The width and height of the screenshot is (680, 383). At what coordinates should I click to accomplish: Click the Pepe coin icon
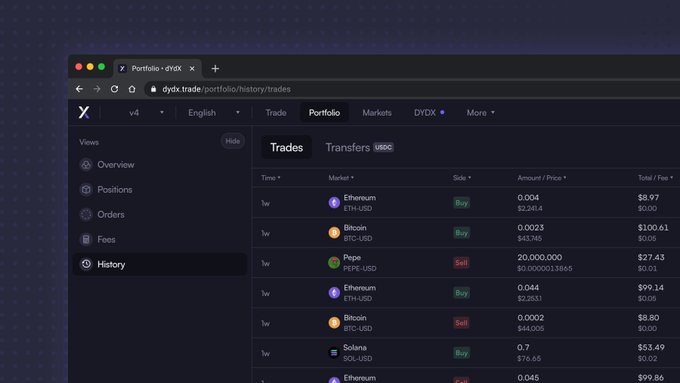pos(334,262)
